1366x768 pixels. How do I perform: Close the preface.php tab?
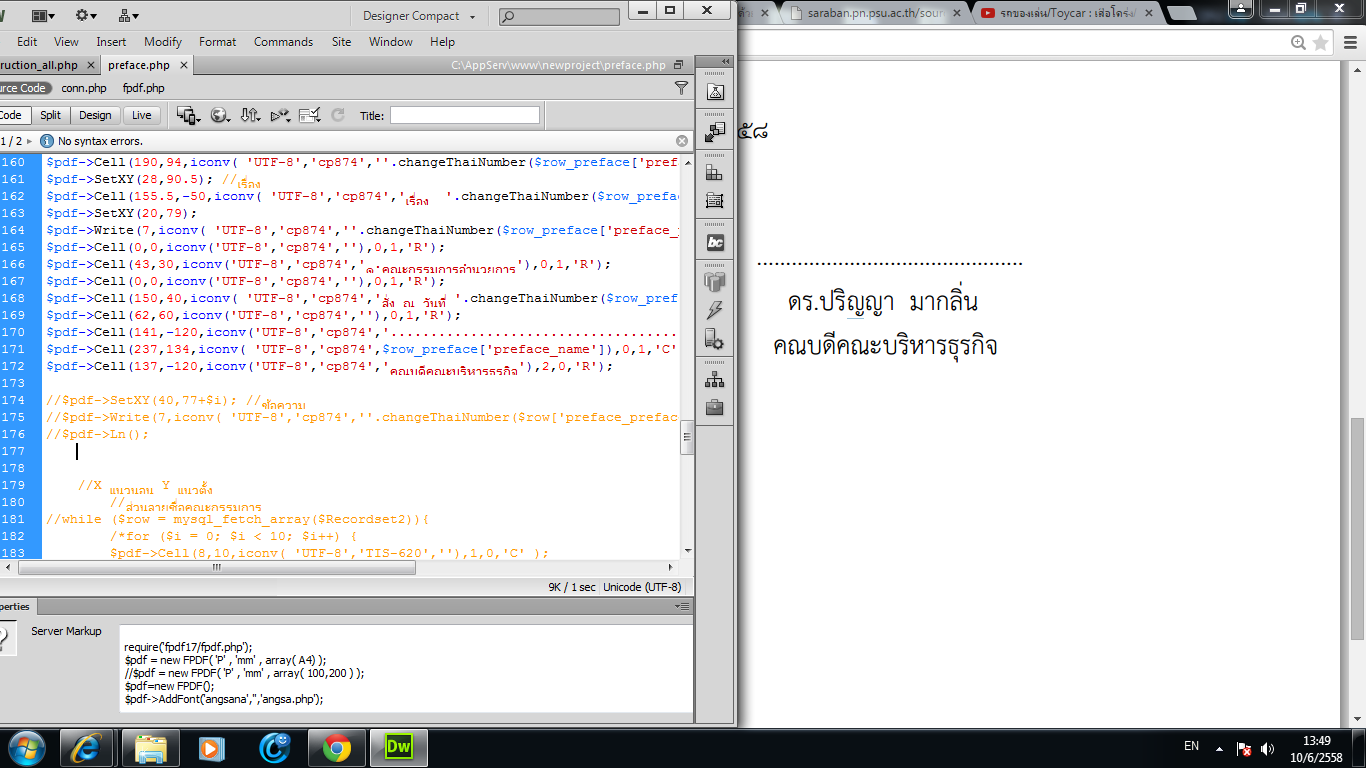tap(183, 65)
